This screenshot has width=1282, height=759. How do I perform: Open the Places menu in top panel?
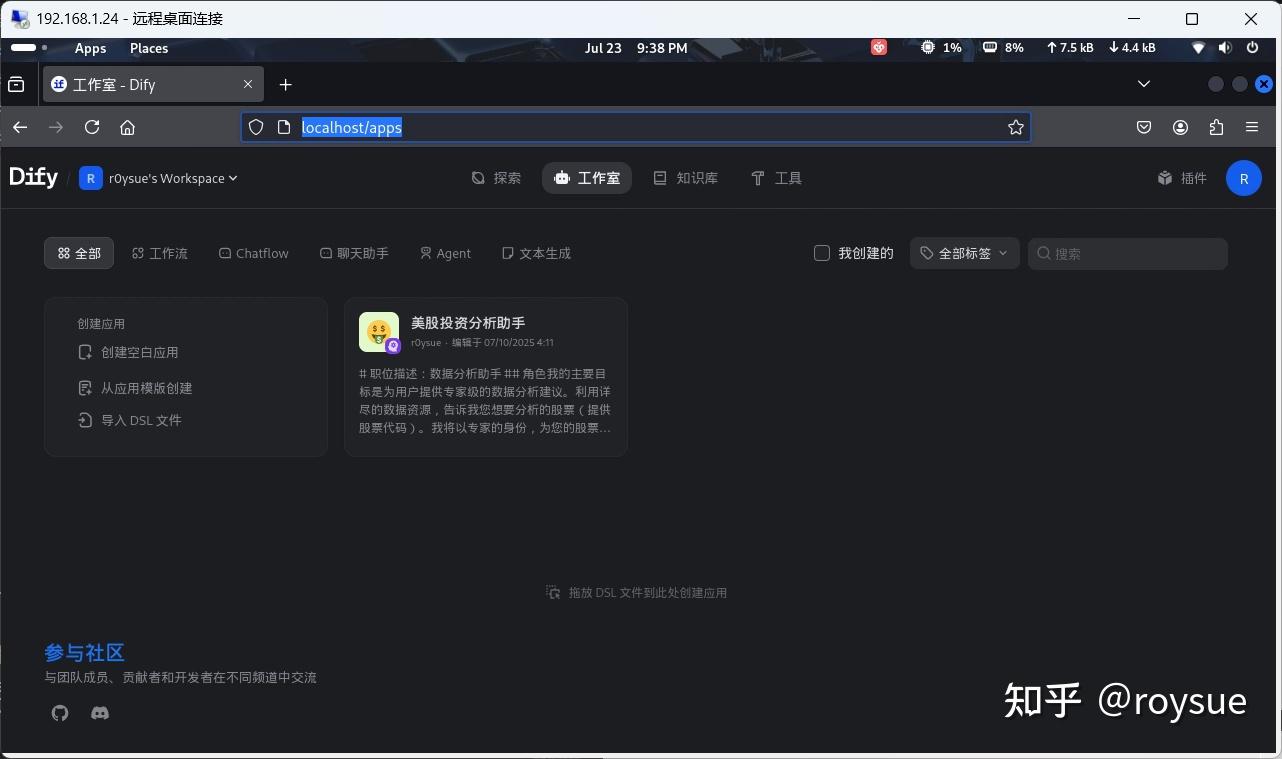point(149,47)
